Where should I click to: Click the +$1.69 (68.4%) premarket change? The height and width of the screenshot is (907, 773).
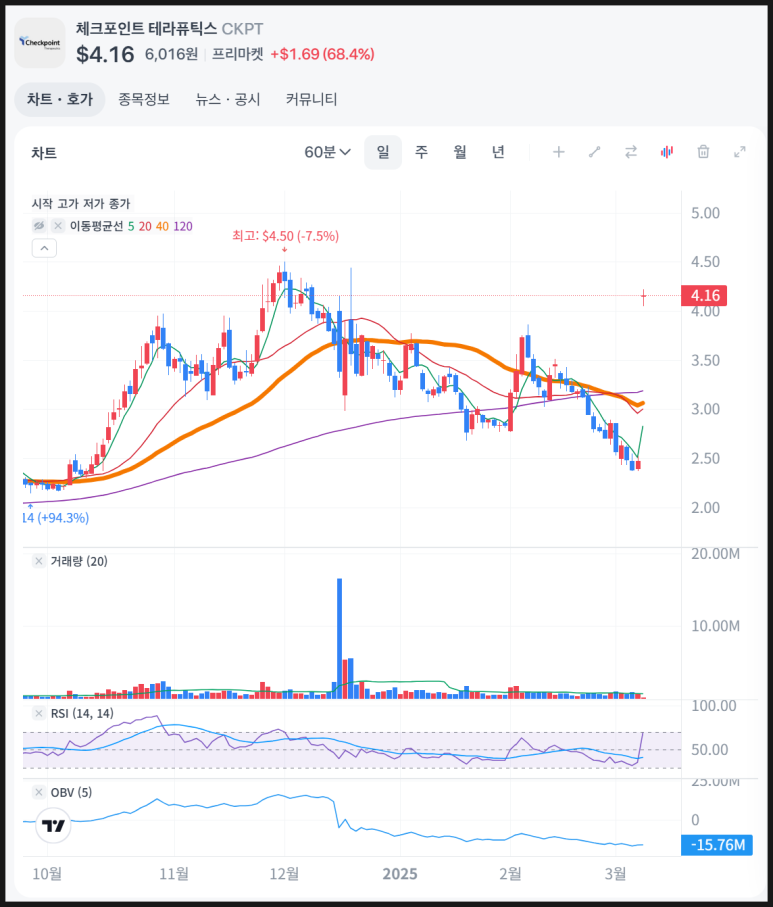322,54
